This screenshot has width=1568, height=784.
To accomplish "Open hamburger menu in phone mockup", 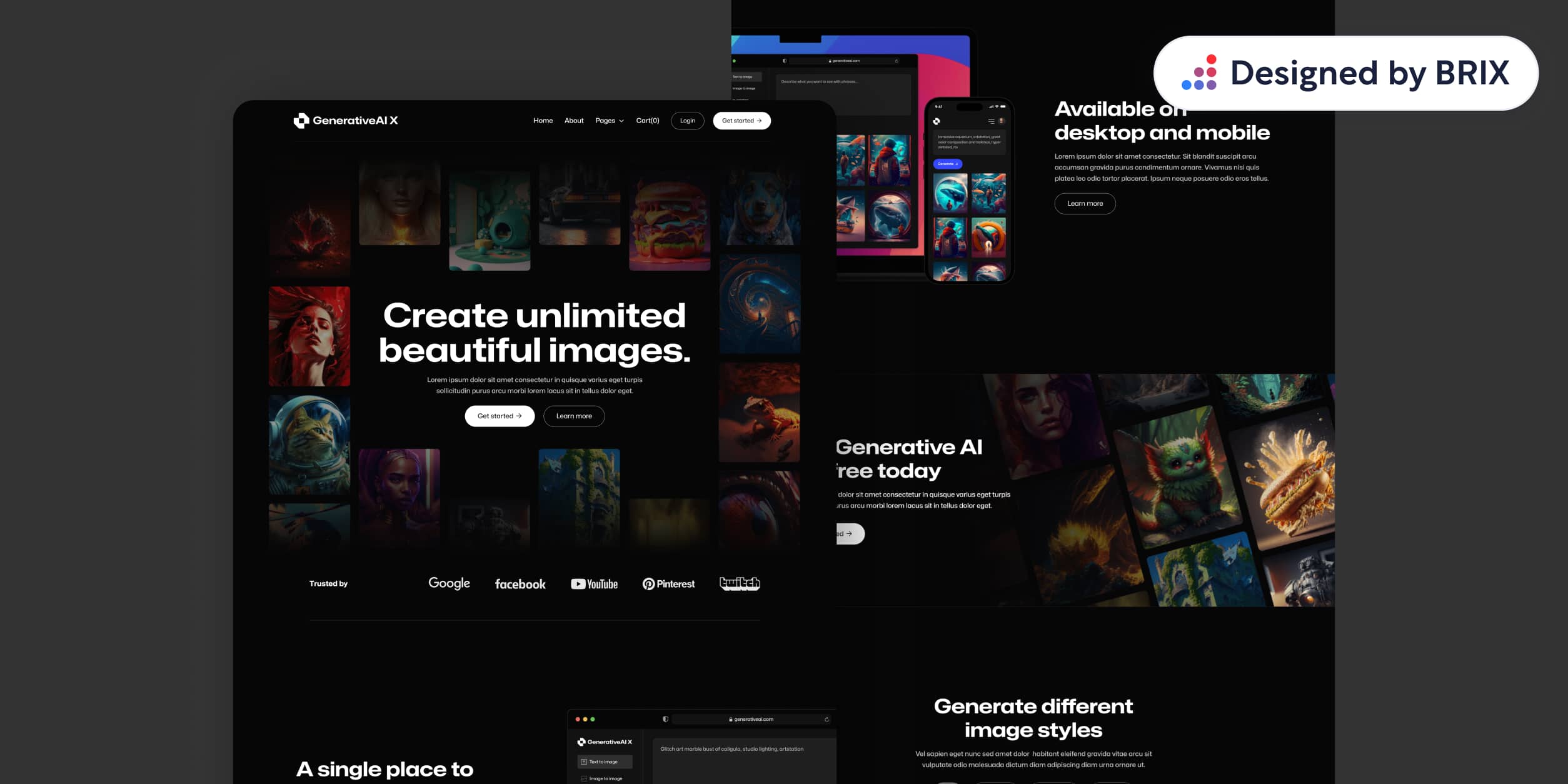I will click(x=991, y=121).
